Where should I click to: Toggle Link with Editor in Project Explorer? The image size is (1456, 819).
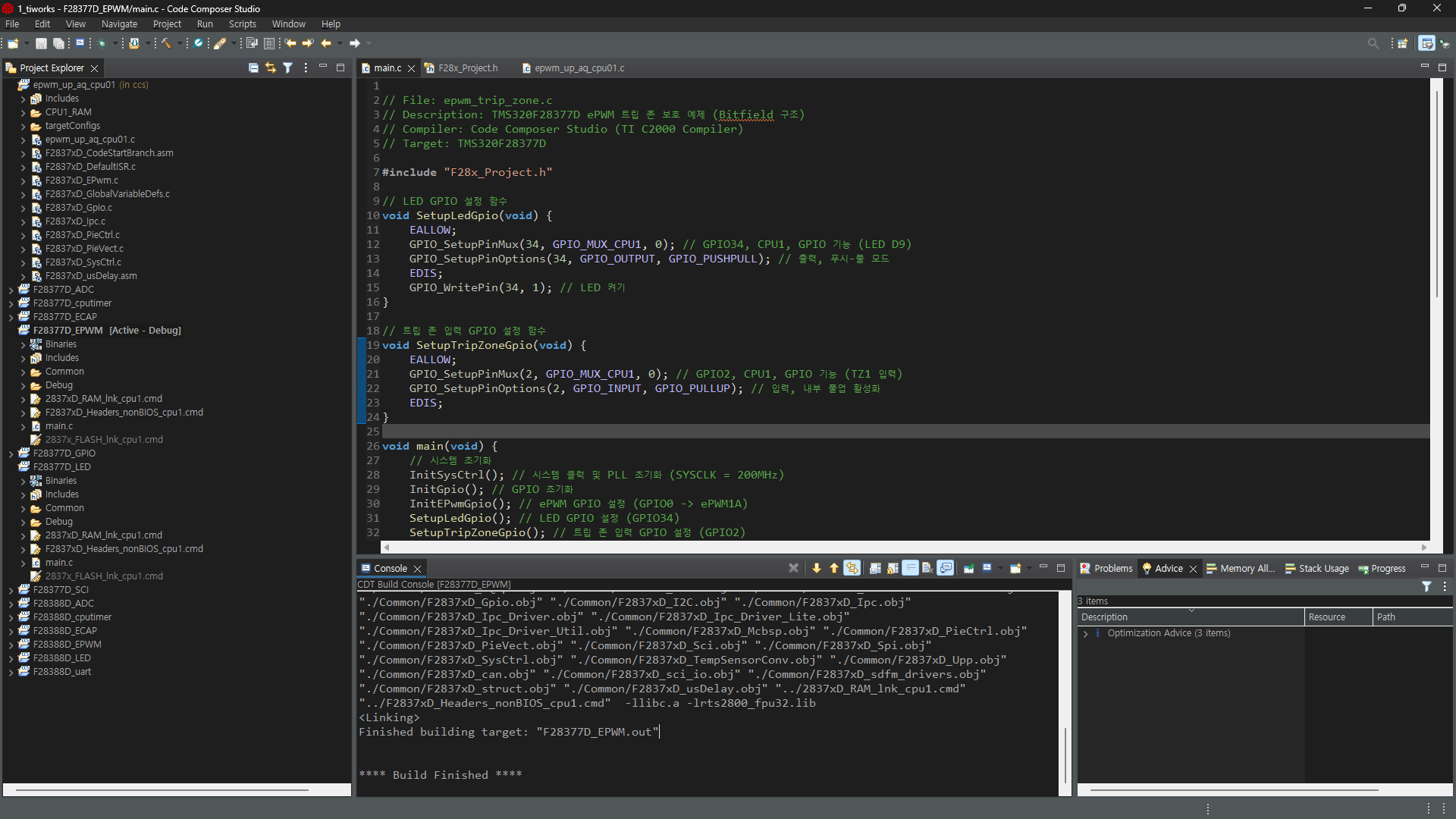point(270,68)
